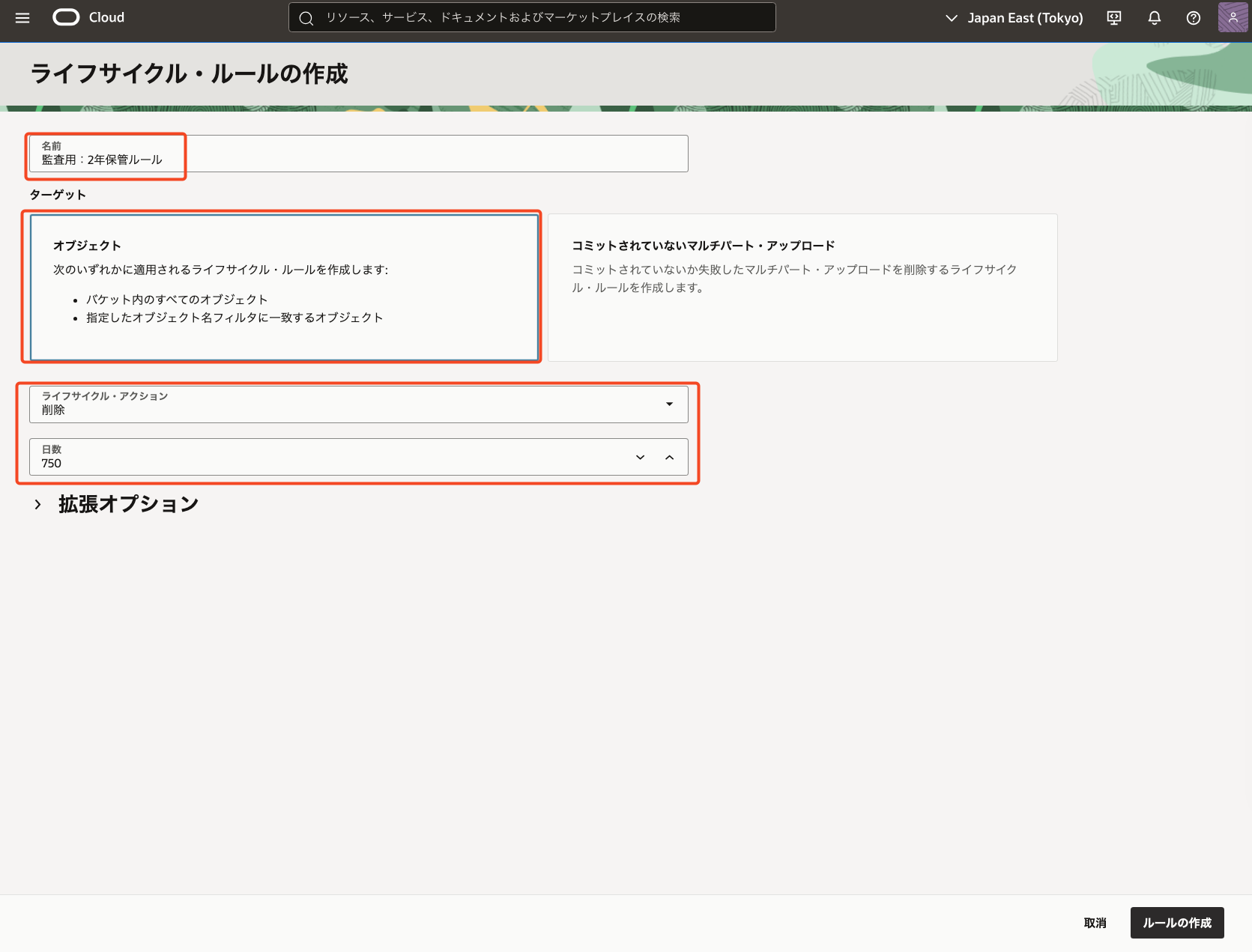The height and width of the screenshot is (952, 1252).
Task: Open the Cloud Shell developer tools icon
Action: (1114, 18)
